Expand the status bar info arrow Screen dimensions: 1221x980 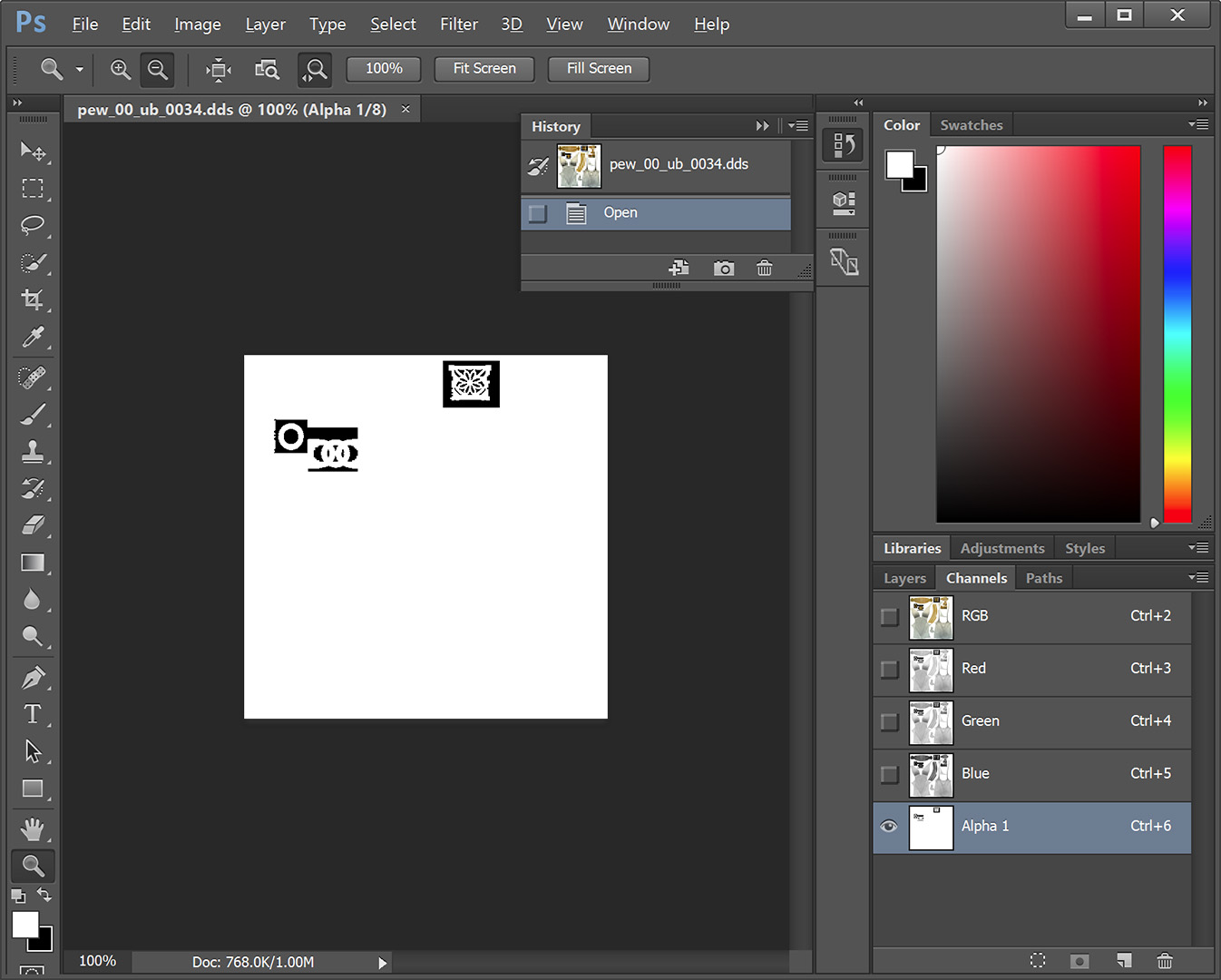382,963
